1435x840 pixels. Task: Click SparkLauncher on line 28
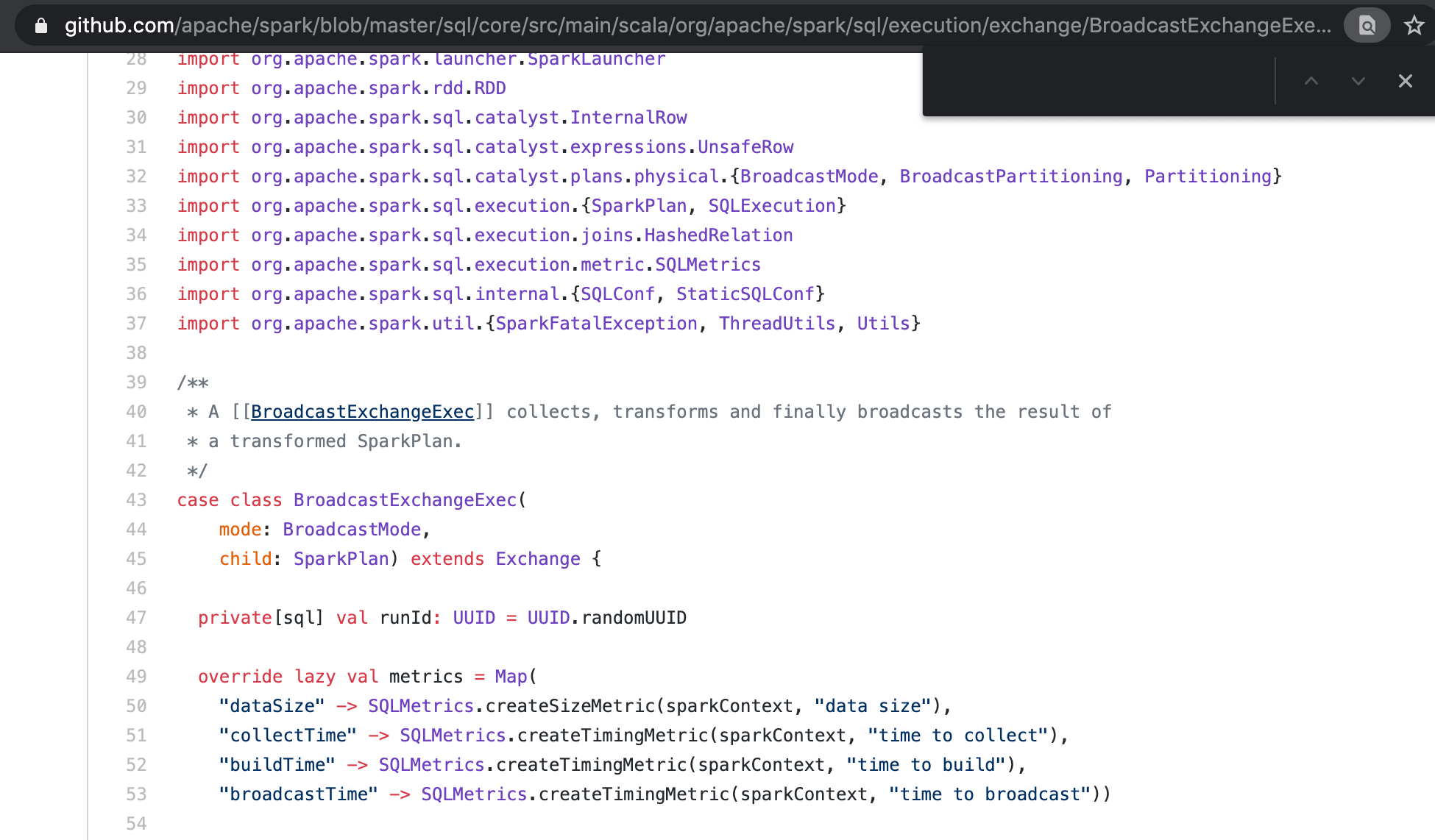point(597,60)
